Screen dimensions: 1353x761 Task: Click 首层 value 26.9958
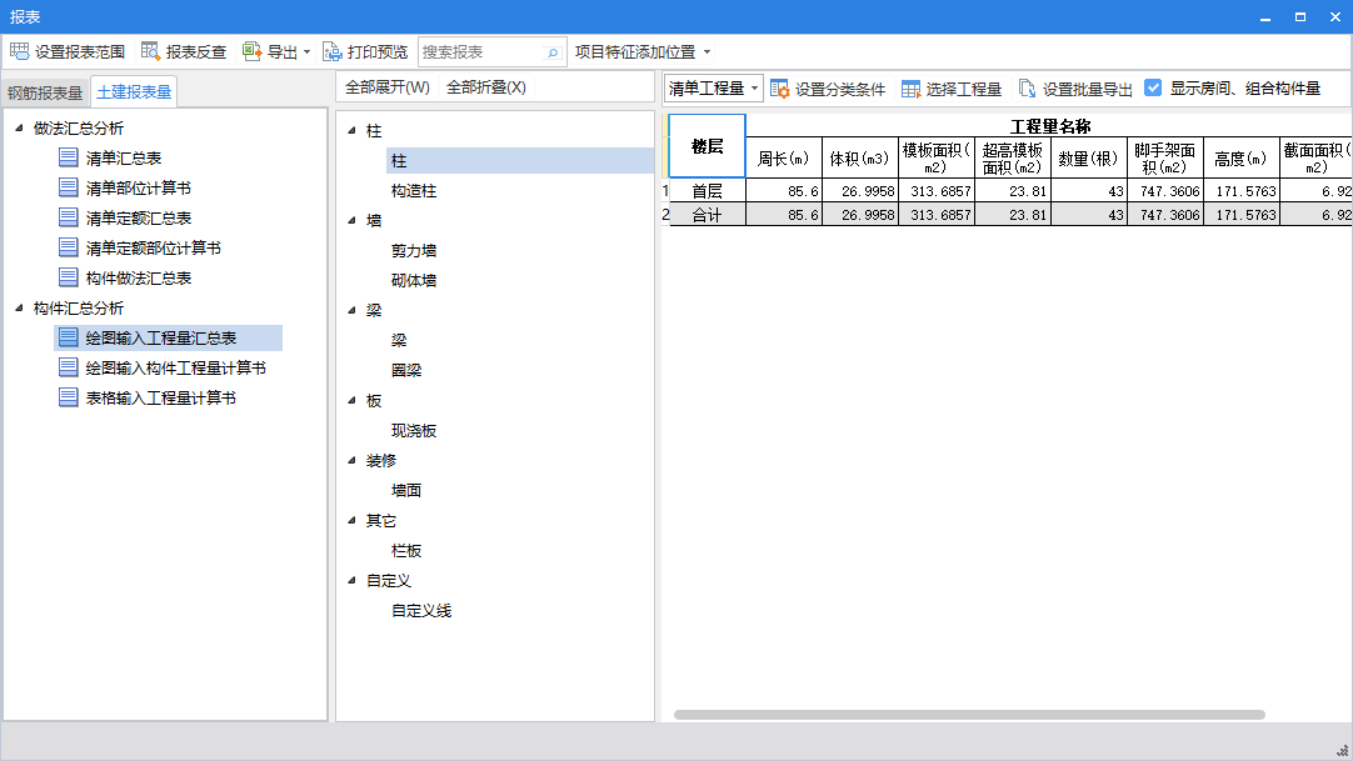(860, 190)
